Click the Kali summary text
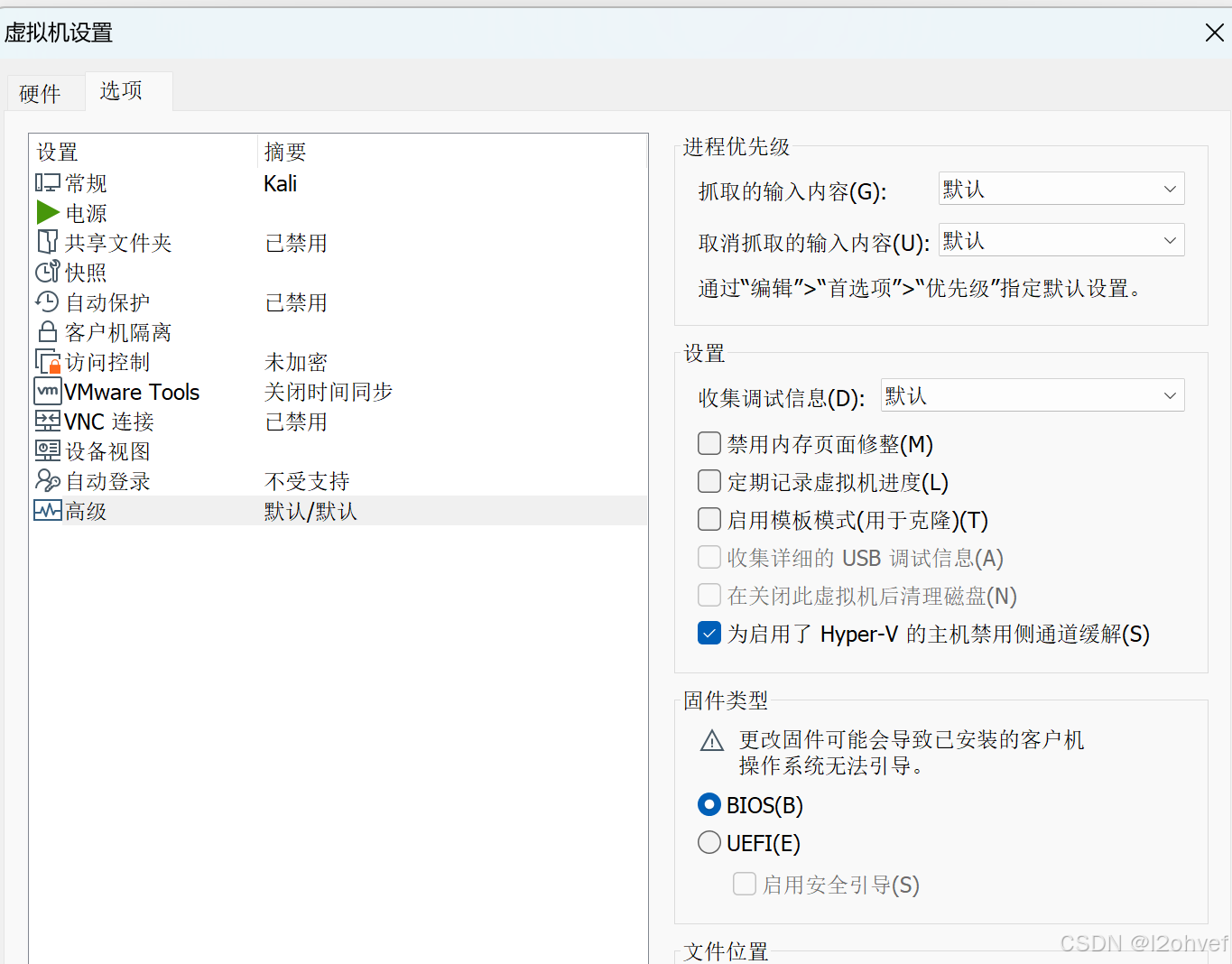Viewport: 1232px width, 964px height. click(281, 183)
